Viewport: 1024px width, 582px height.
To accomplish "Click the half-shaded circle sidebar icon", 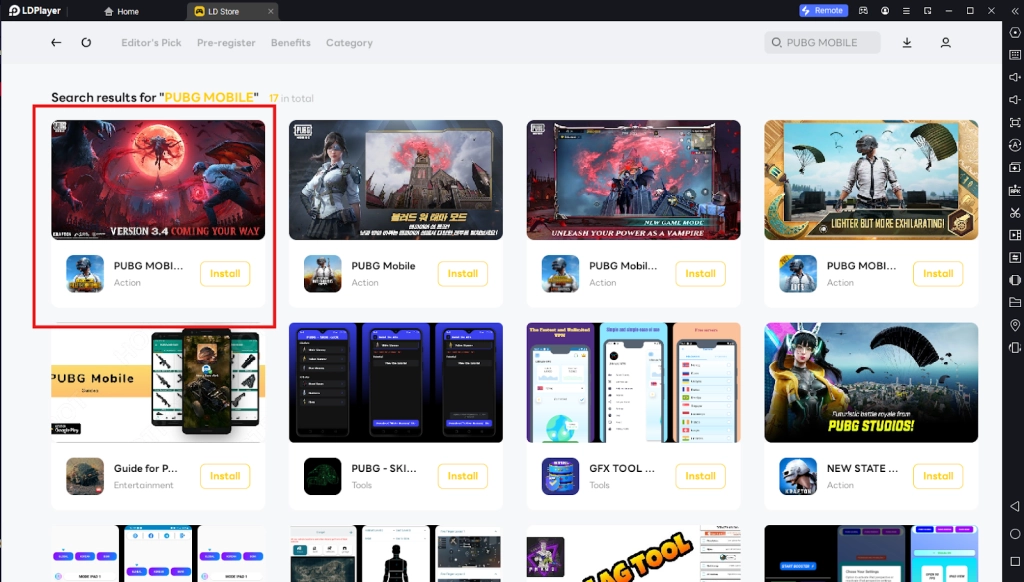I will click(1015, 280).
